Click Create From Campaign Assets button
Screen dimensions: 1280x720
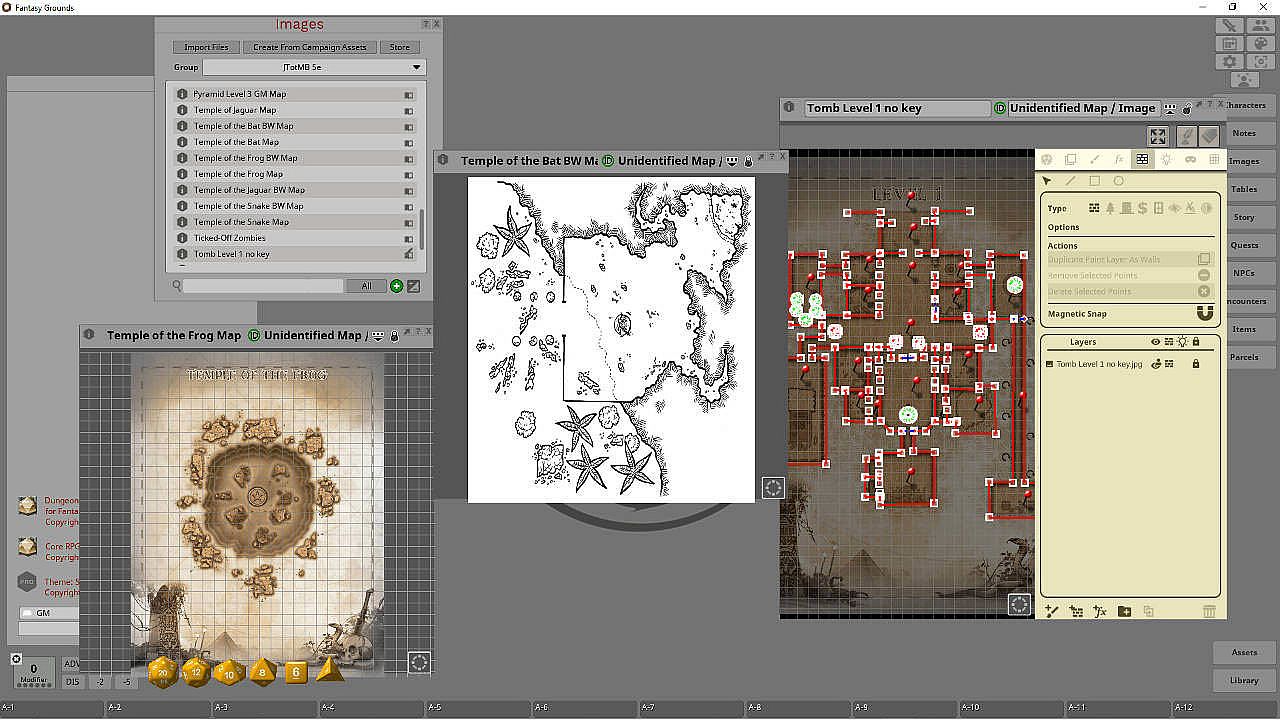(x=309, y=47)
